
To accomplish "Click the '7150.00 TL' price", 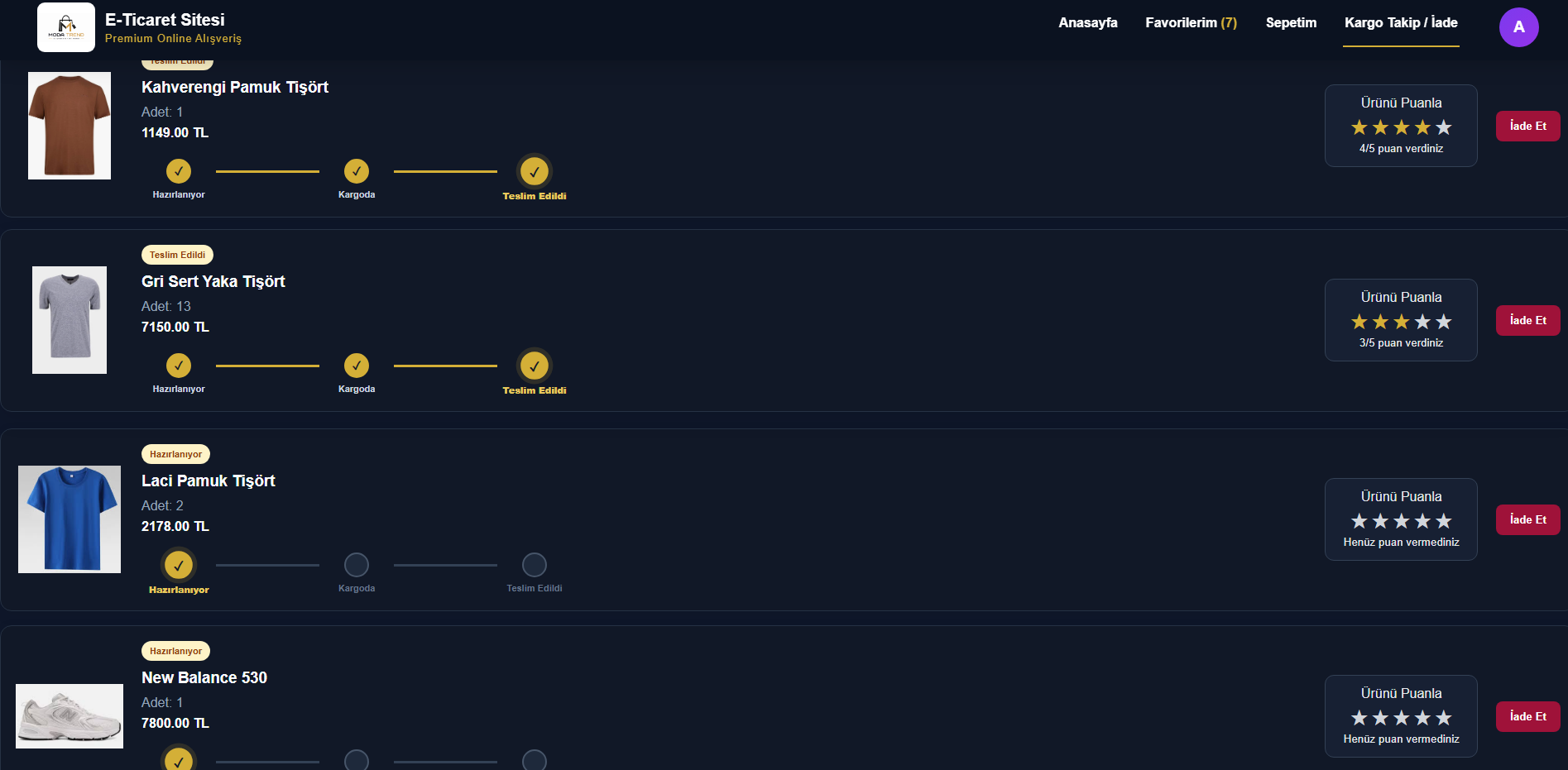I will pyautogui.click(x=175, y=328).
